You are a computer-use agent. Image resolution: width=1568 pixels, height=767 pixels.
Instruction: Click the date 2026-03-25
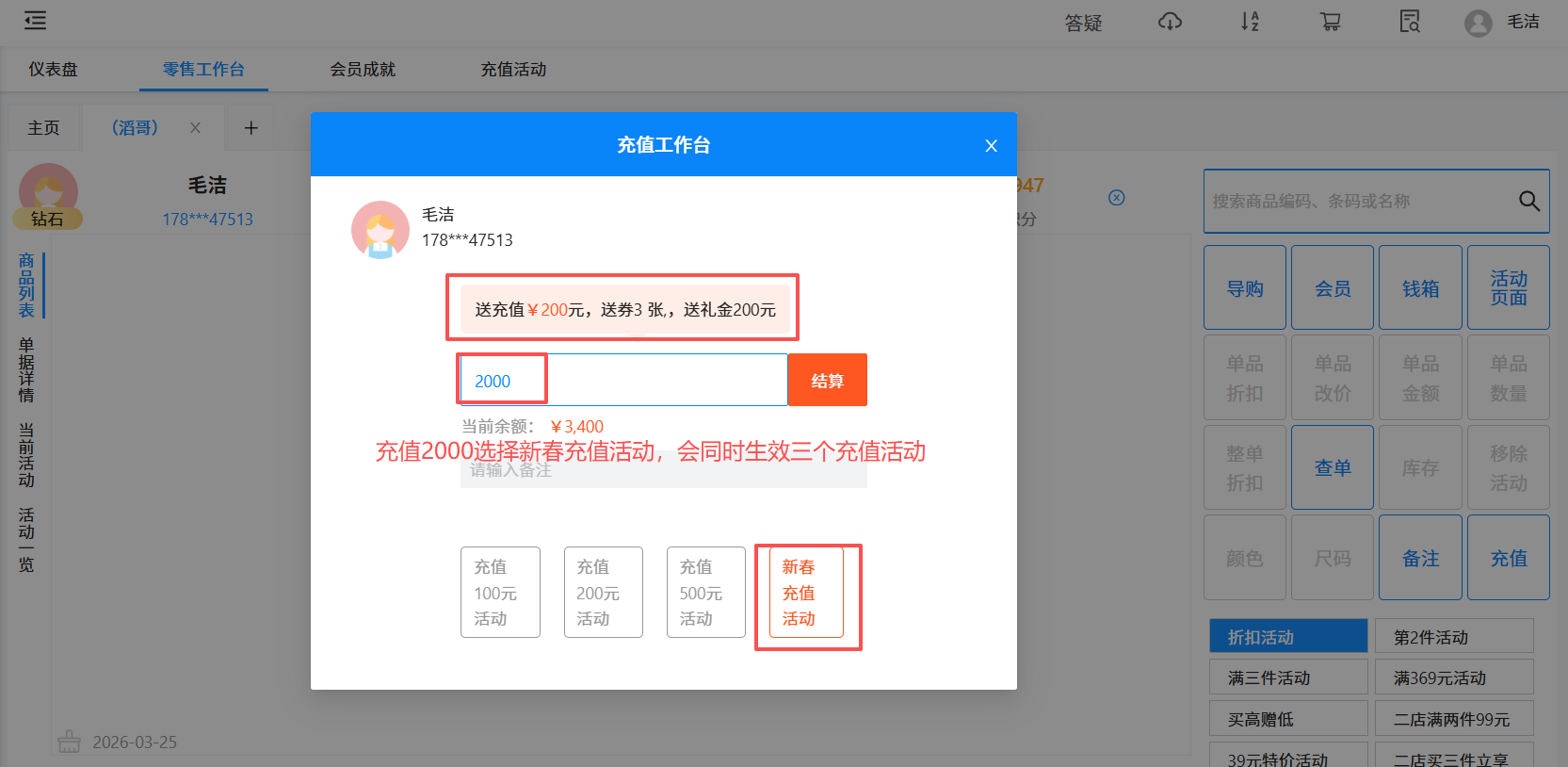point(135,742)
